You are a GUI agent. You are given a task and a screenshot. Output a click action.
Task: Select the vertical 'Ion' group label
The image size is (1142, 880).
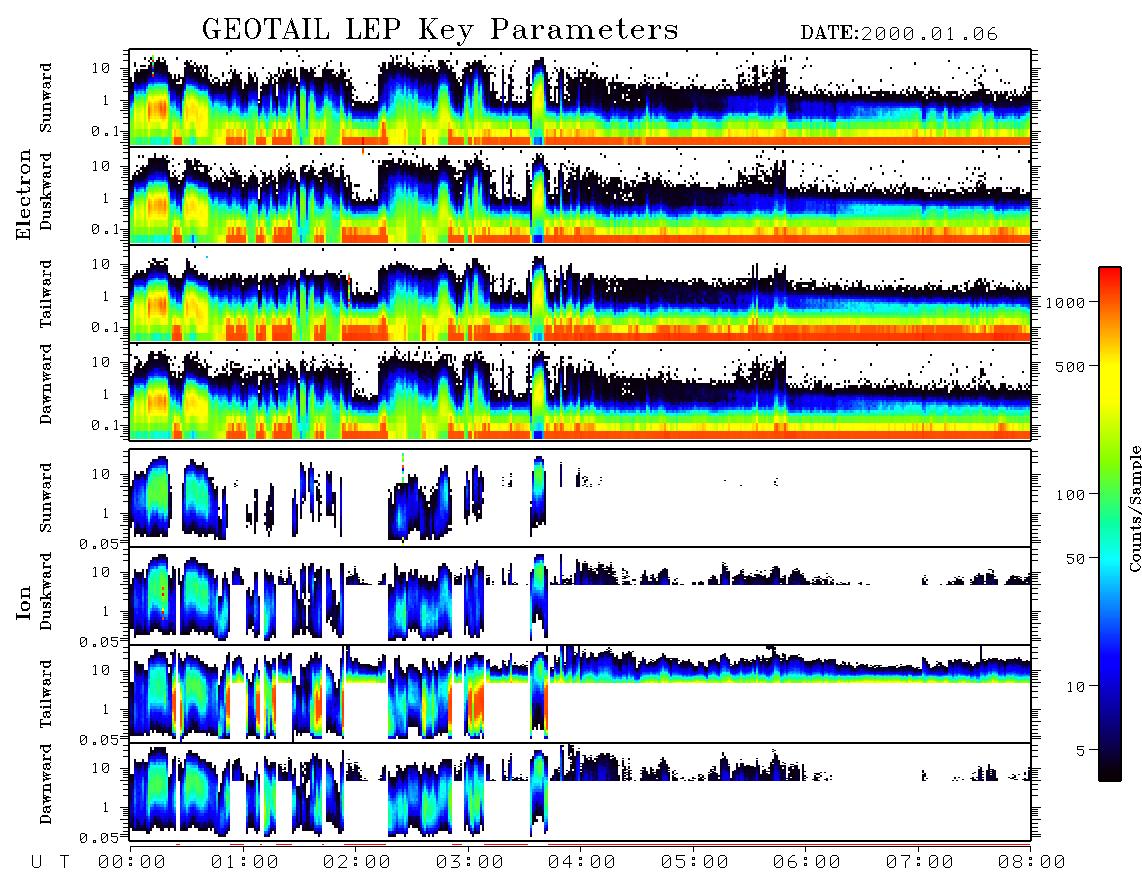24,602
